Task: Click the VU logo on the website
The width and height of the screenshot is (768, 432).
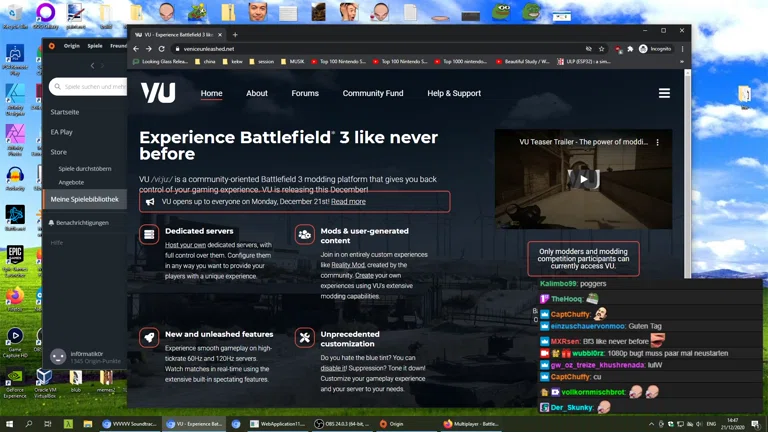Action: point(158,93)
